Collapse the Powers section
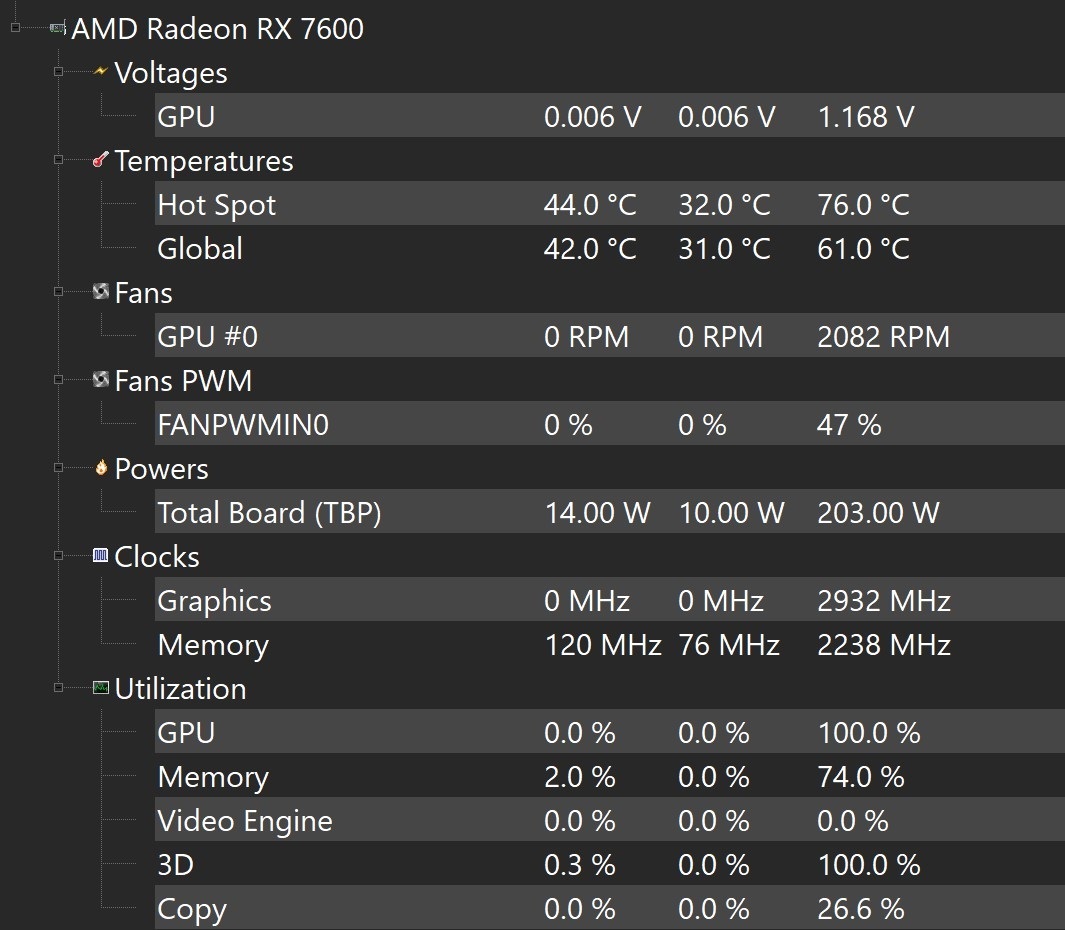1065x930 pixels. coord(58,468)
